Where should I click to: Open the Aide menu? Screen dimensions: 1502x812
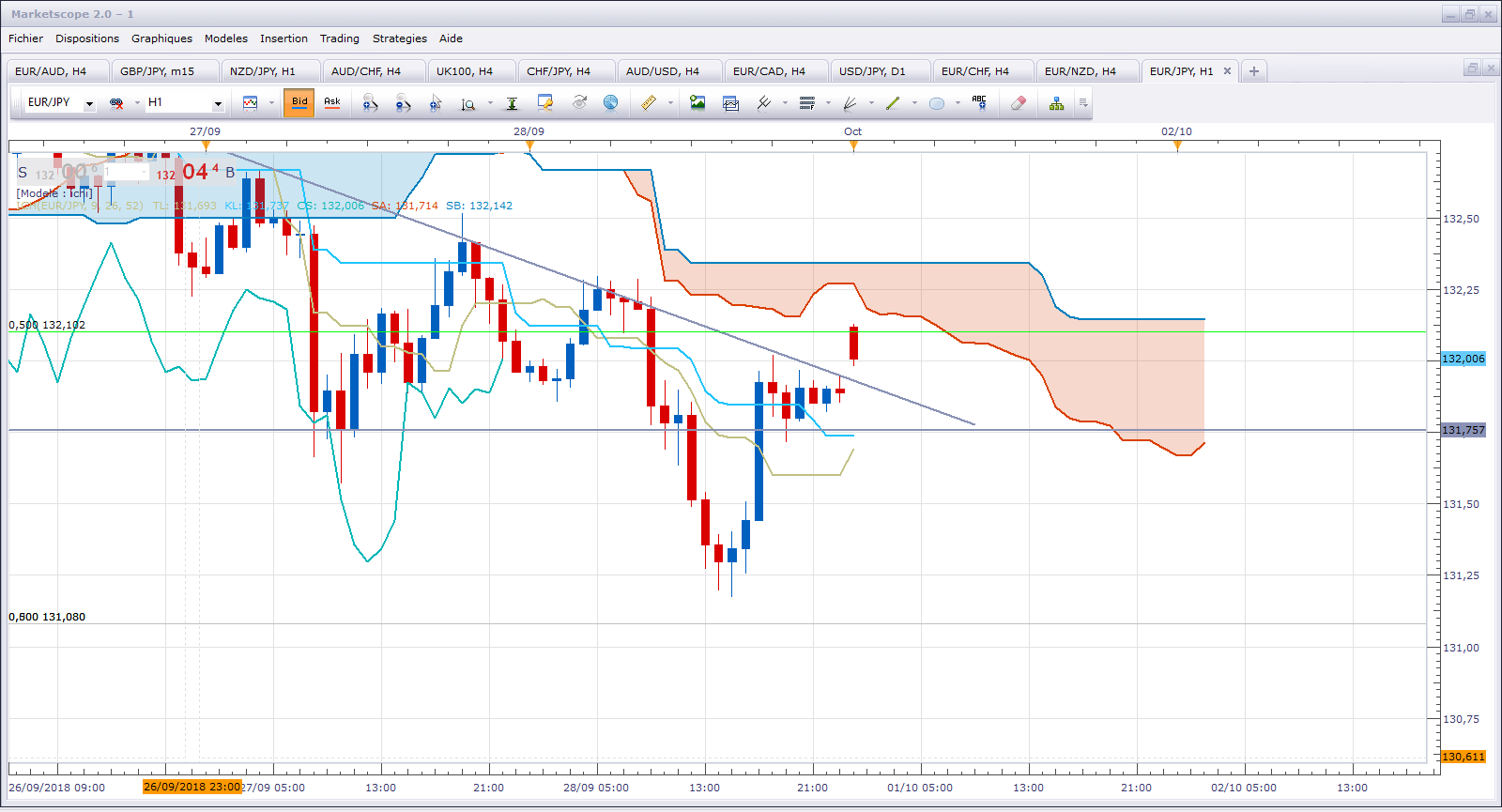click(451, 38)
